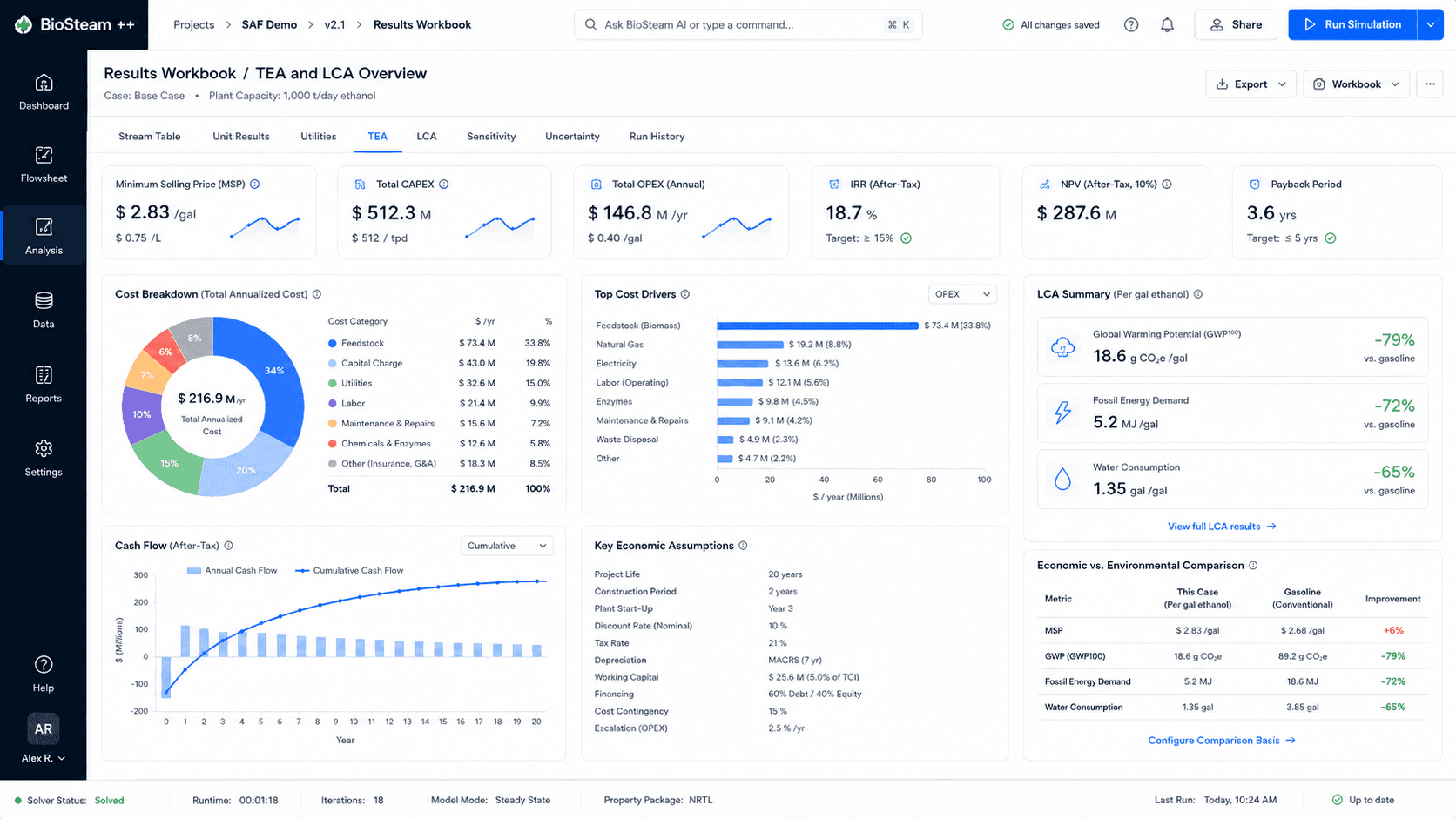This screenshot has width=1456, height=819.
Task: Switch to the Unit Results tab
Action: [241, 137]
